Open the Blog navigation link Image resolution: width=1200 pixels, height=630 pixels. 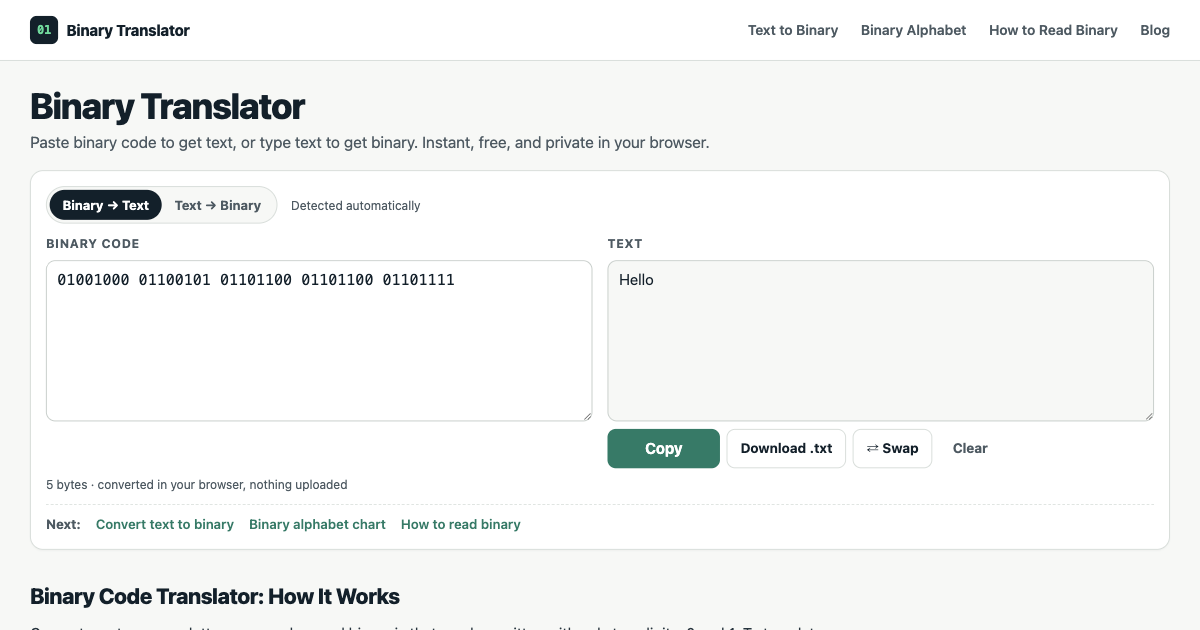(x=1155, y=30)
